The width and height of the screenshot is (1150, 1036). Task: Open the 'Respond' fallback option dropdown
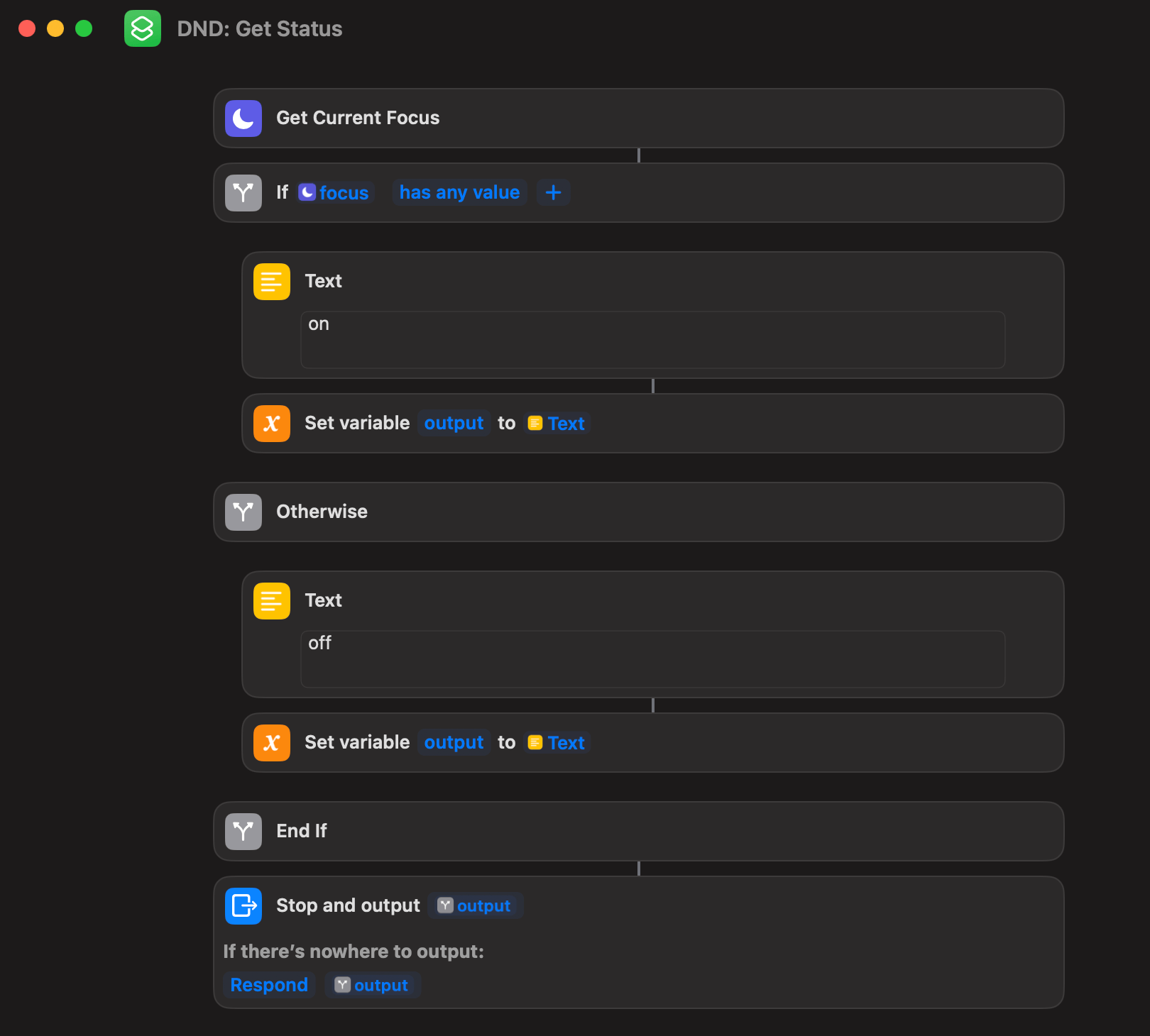tap(269, 985)
